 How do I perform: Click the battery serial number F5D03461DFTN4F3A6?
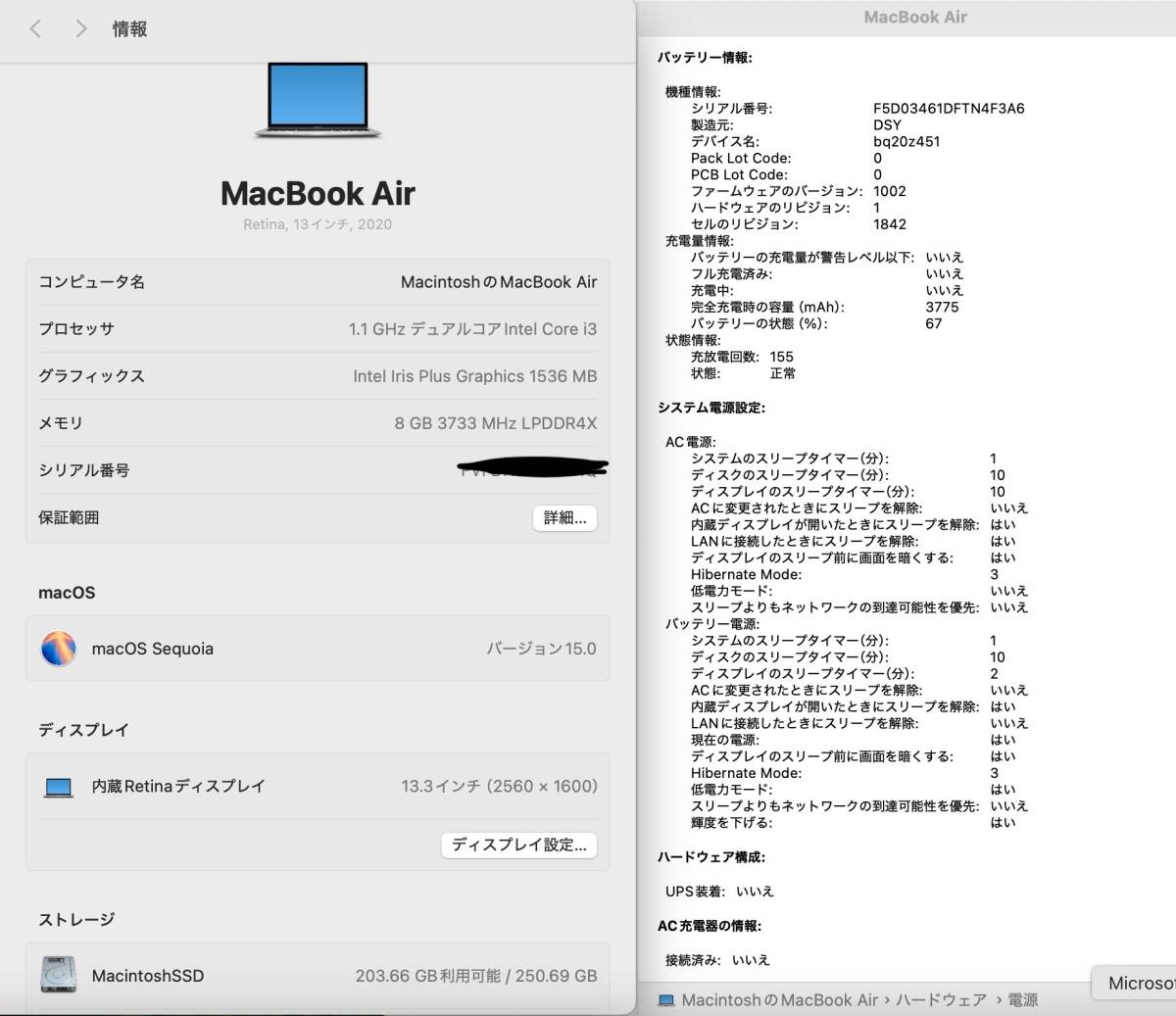(949, 109)
